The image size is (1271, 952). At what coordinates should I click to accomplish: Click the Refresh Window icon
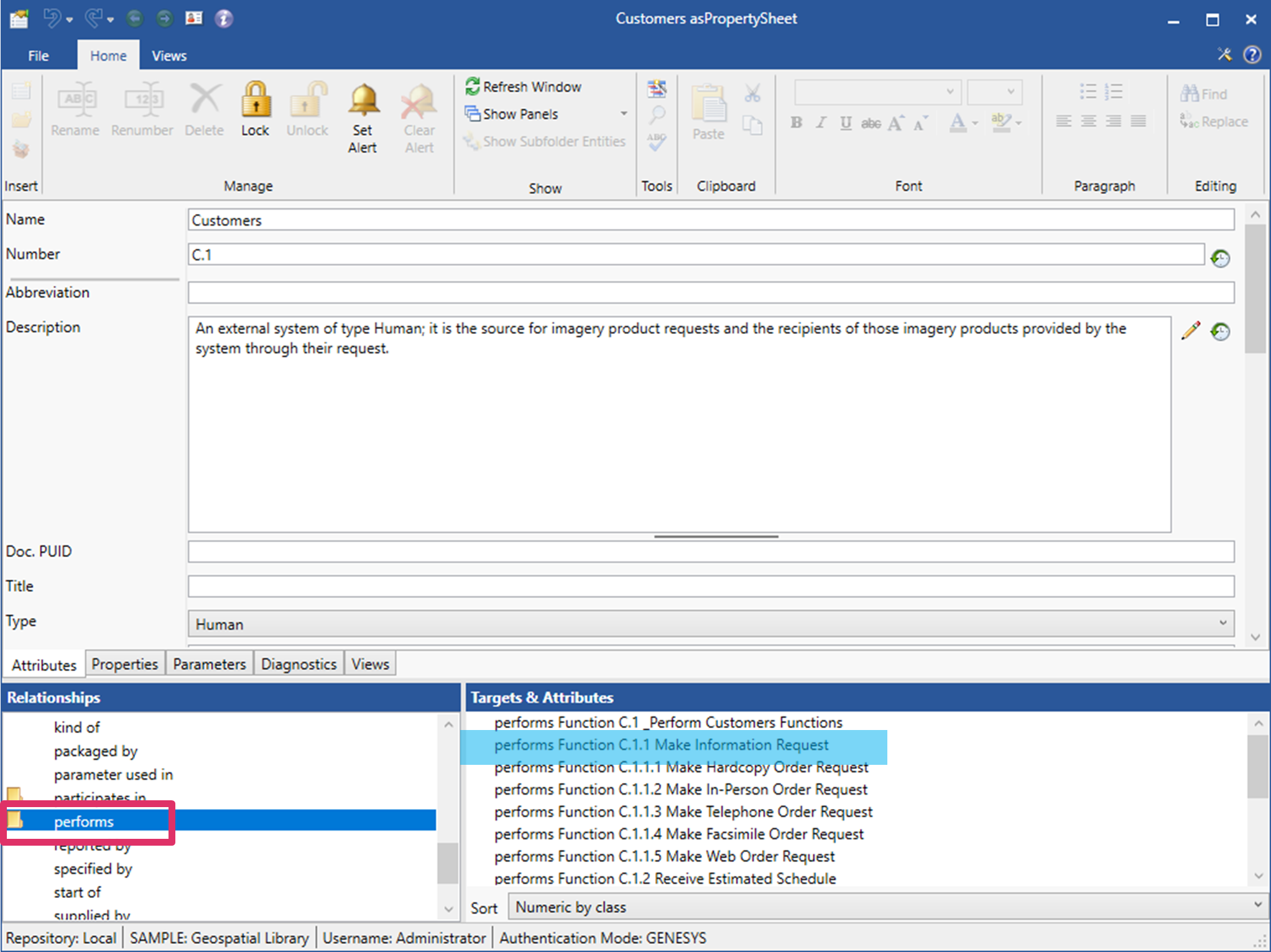pyautogui.click(x=473, y=86)
